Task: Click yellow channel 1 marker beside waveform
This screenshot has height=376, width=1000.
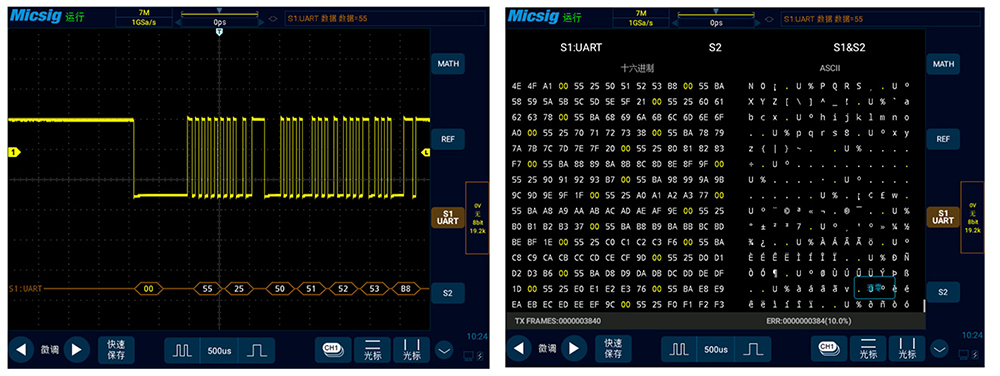Action: coord(13,152)
